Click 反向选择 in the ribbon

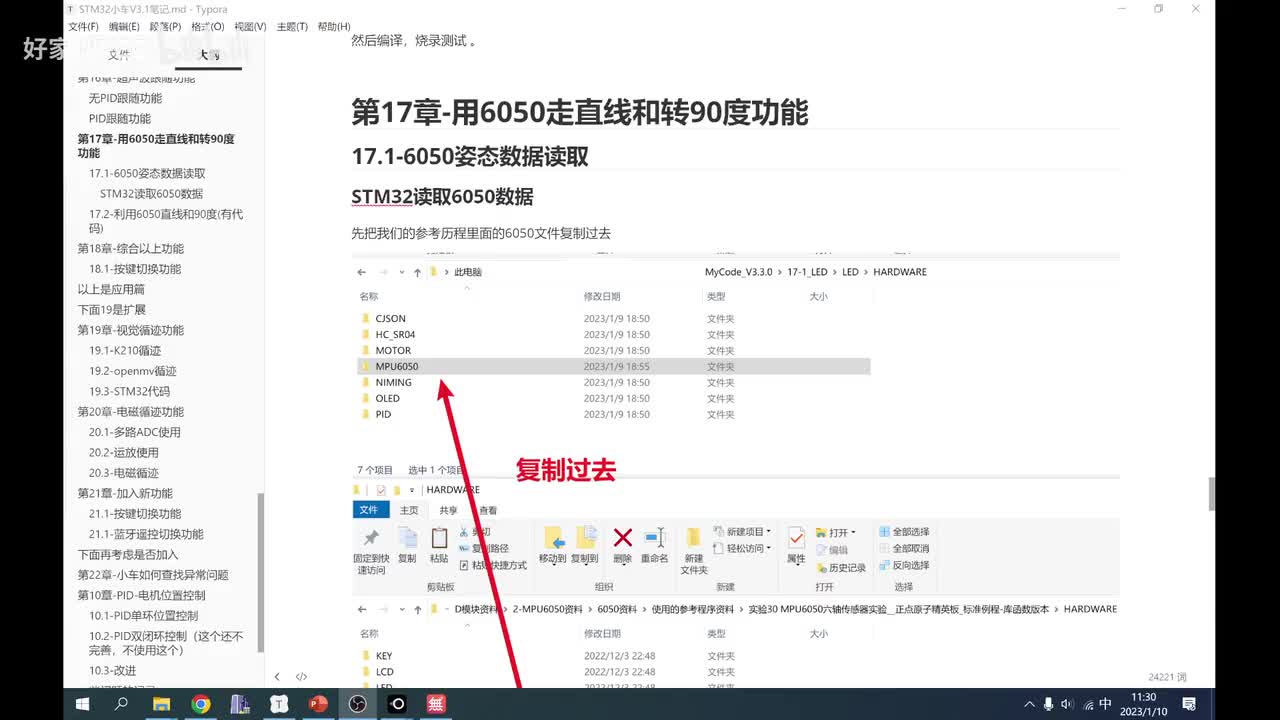click(905, 565)
